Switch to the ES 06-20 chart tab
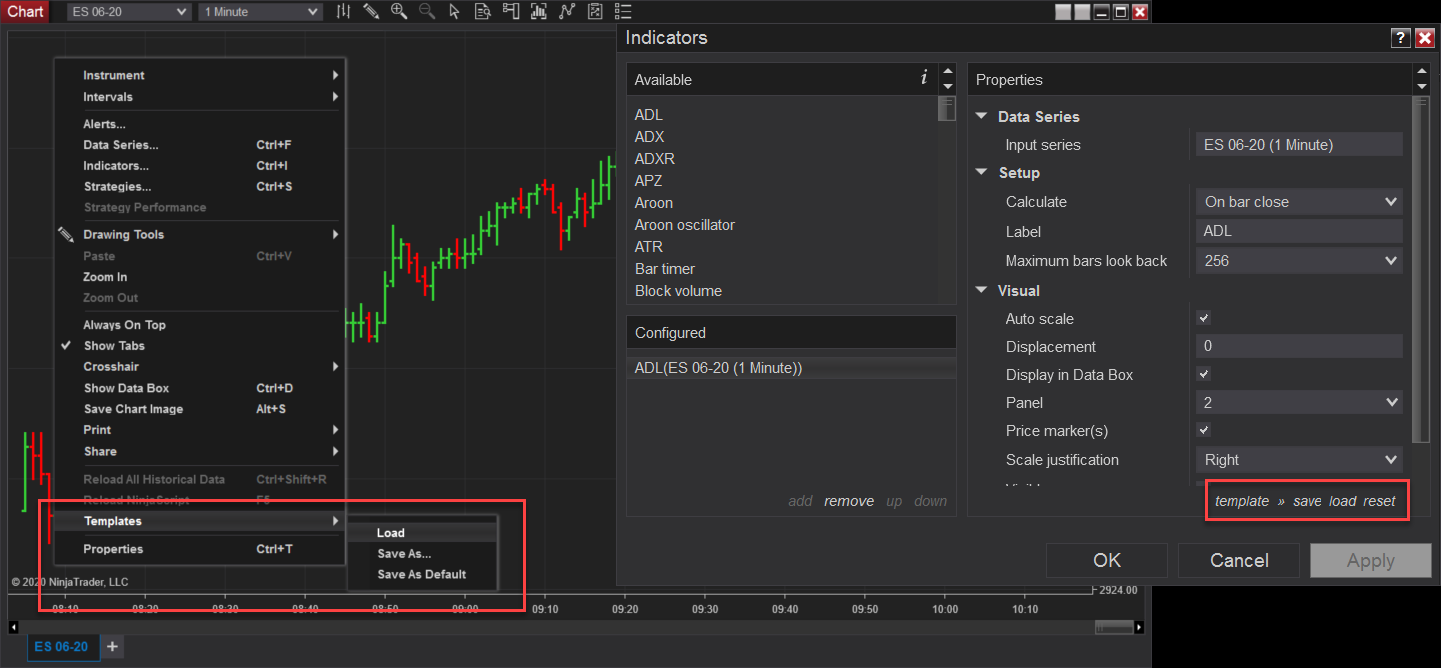 coord(61,647)
